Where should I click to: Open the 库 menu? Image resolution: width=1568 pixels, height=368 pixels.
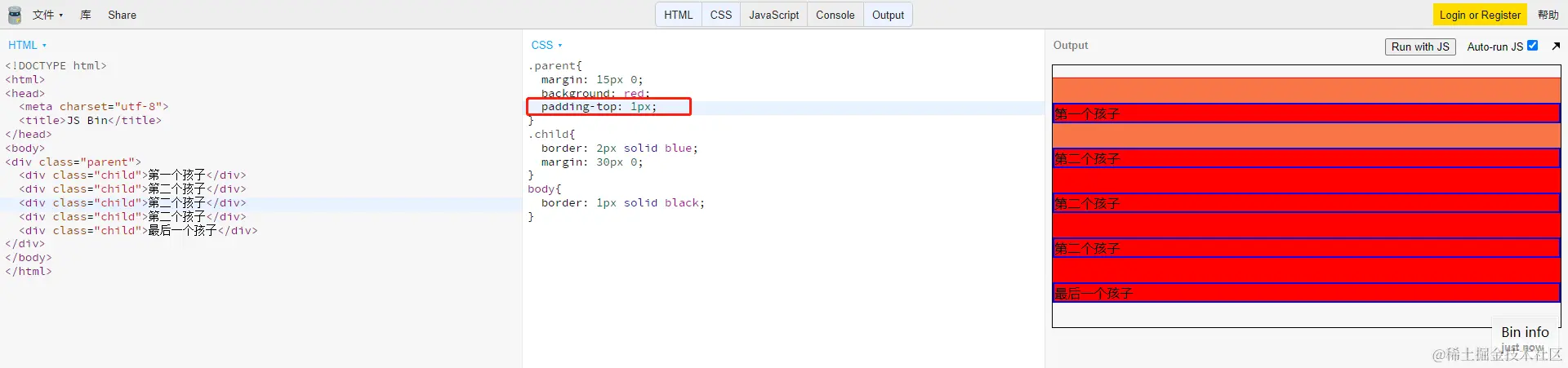coord(86,15)
